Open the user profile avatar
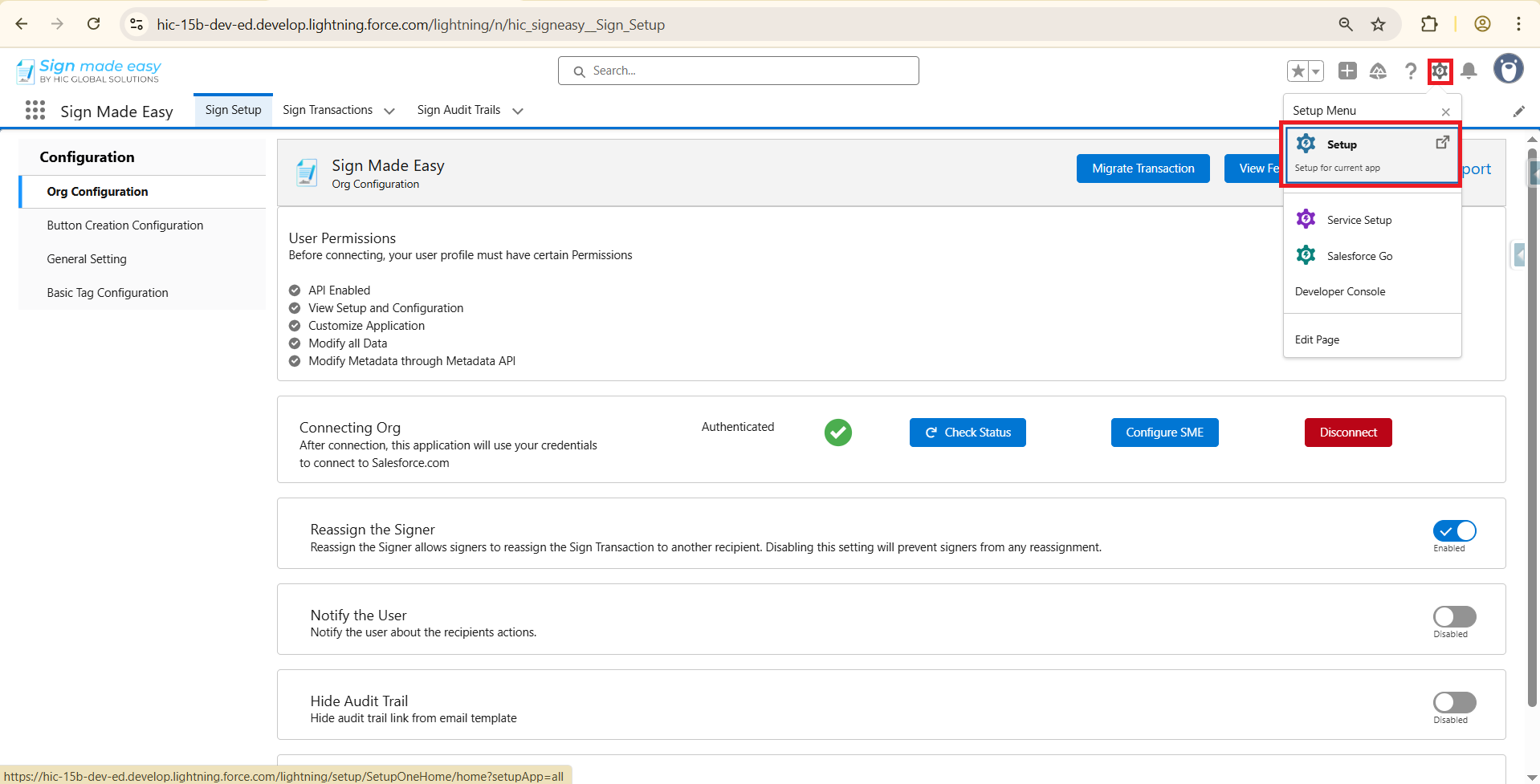This screenshot has height=784, width=1540. pyautogui.click(x=1508, y=70)
